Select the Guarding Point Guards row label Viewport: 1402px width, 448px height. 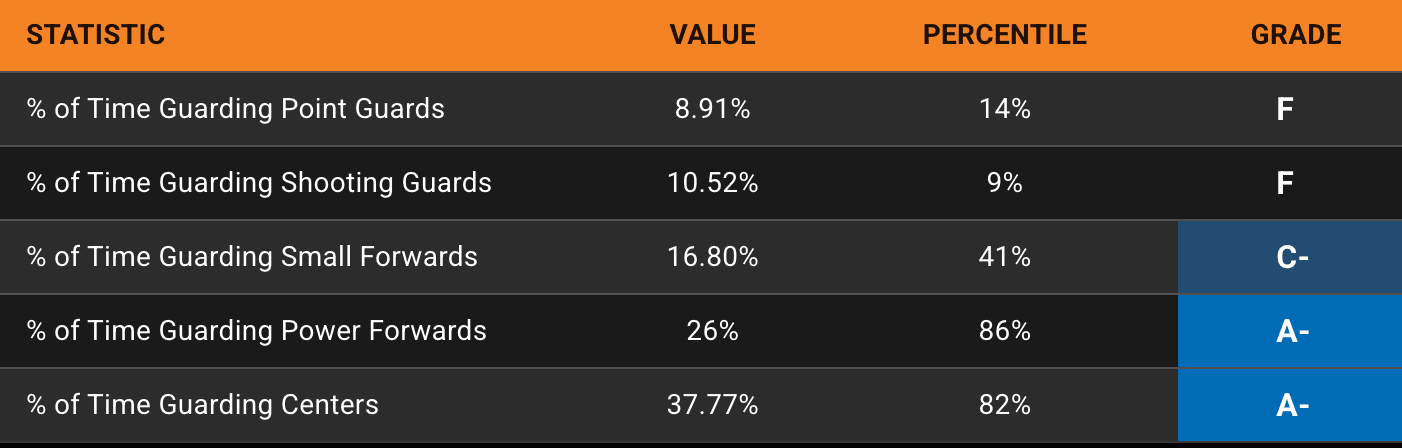coord(235,109)
